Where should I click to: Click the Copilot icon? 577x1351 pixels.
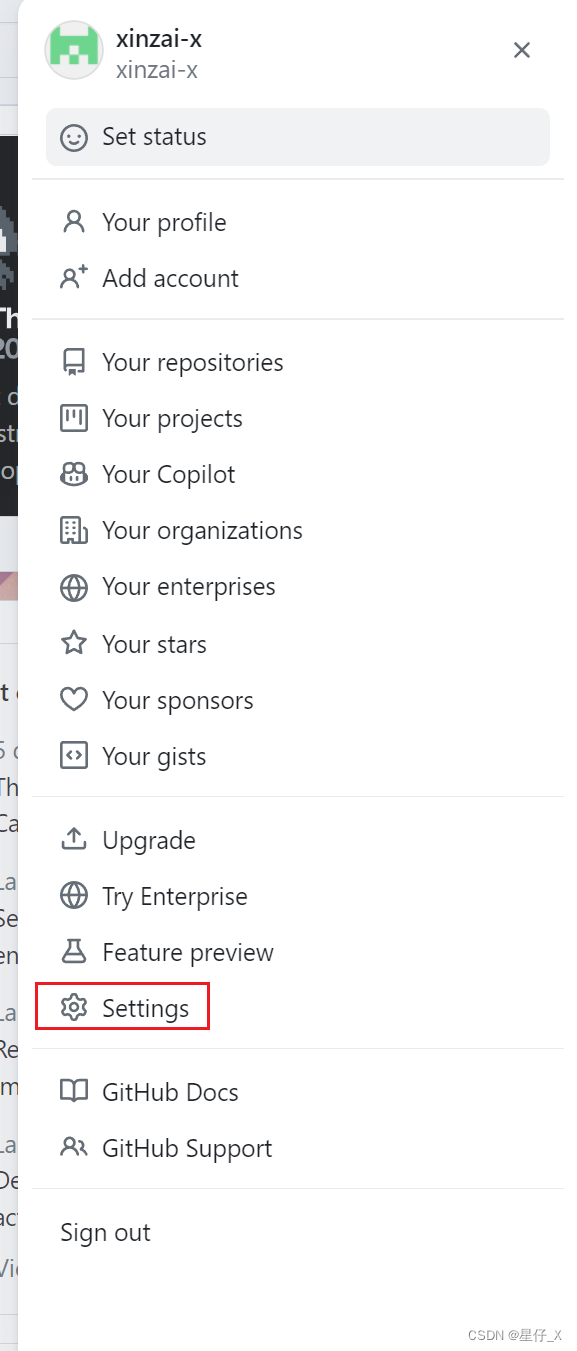point(74,474)
